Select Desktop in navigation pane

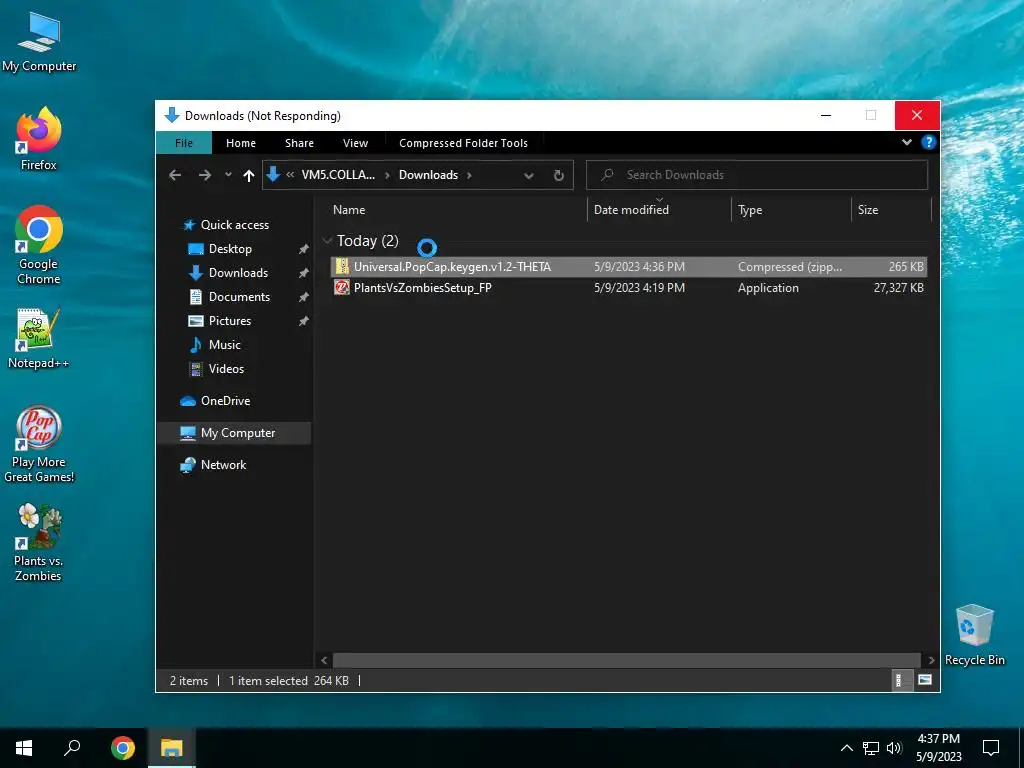[230, 249]
